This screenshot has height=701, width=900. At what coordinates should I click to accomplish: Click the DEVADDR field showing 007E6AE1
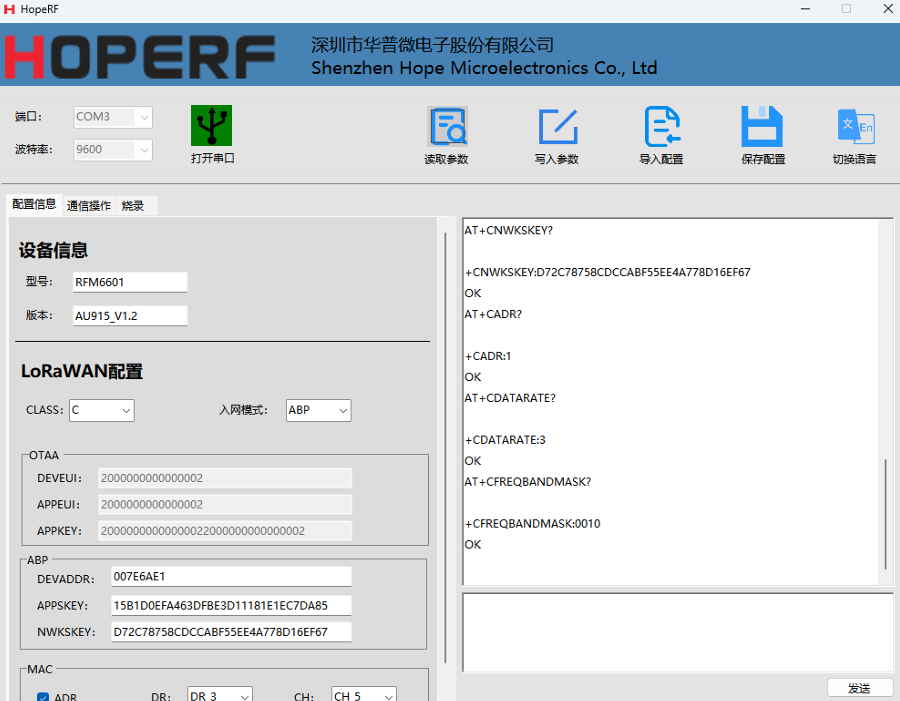tap(231, 577)
